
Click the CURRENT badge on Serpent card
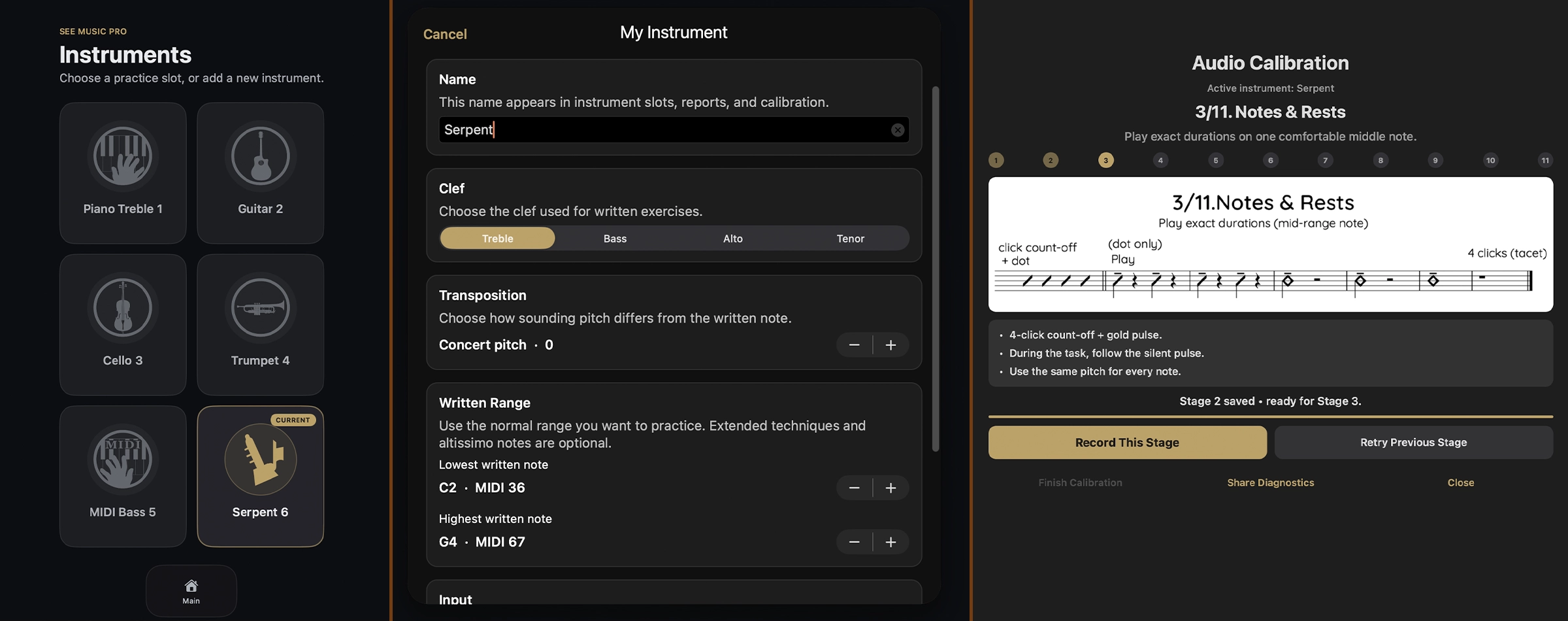[x=293, y=420]
